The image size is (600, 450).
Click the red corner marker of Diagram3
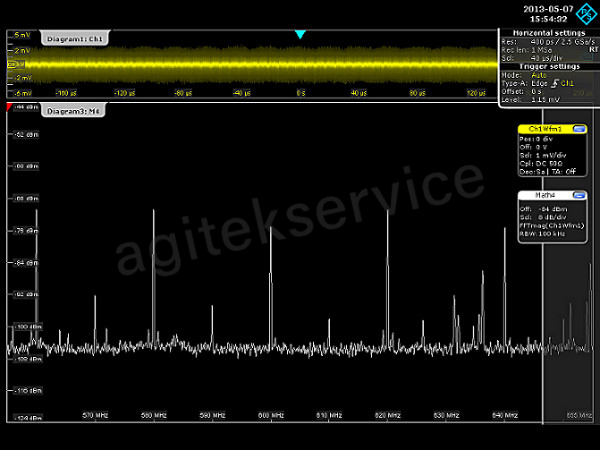10,107
